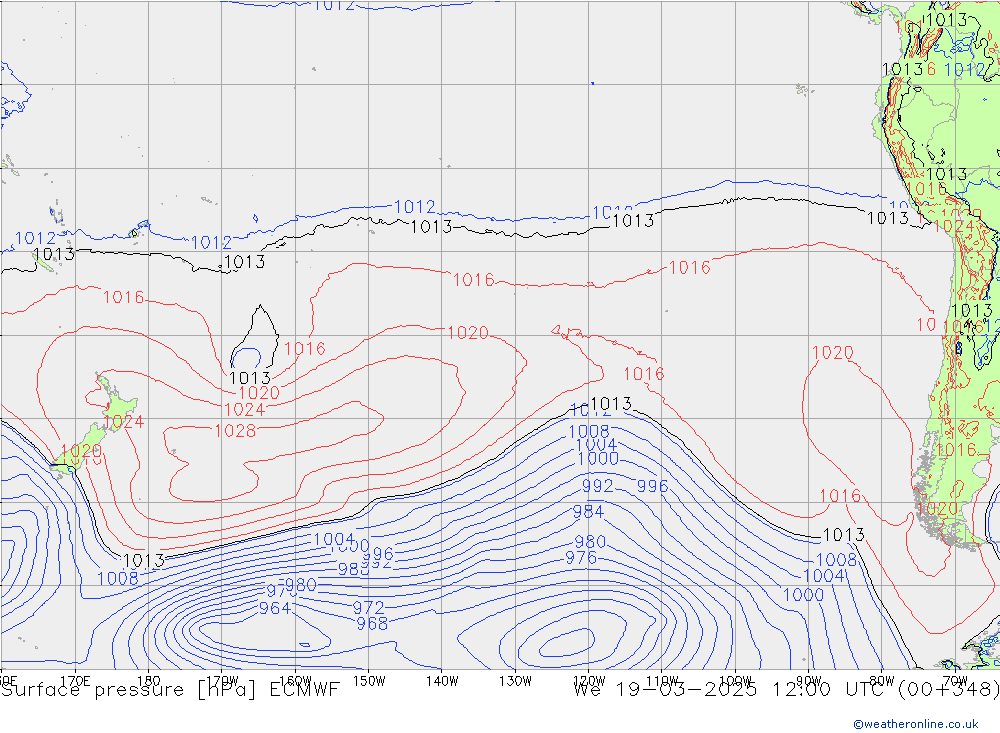1000x733 pixels.
Task: Click the 968 pressure label
Action: 372,624
